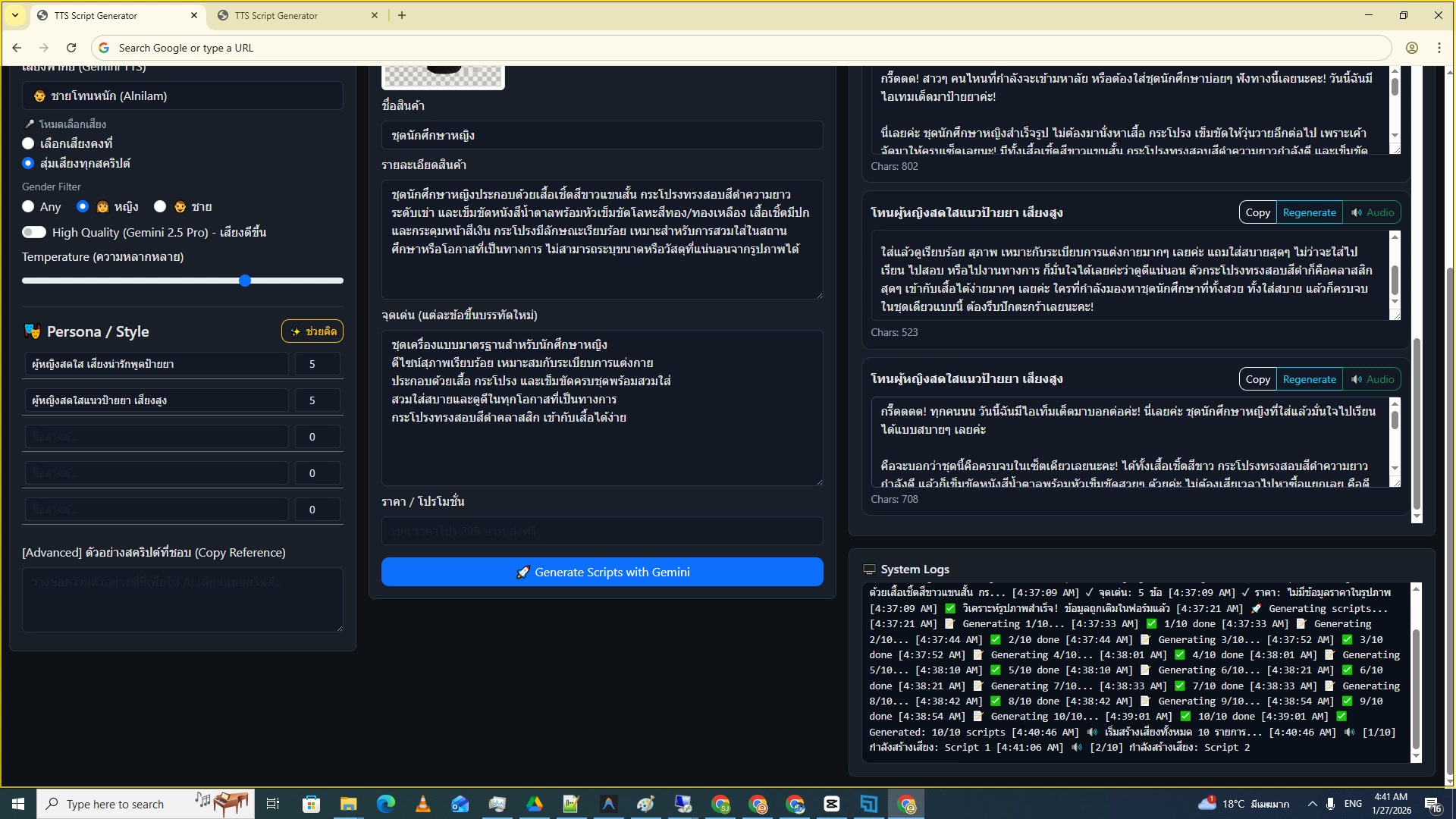The height and width of the screenshot is (819, 1456).
Task: Click the ENG language indicator in taskbar
Action: (x=1352, y=803)
